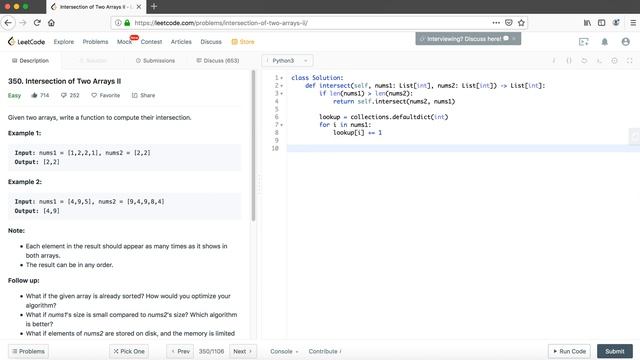Open Explore in the navigation bar
The height and width of the screenshot is (360, 640).
64,42
